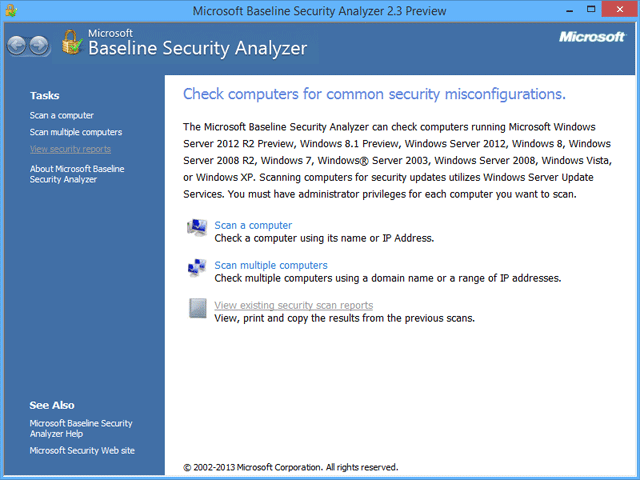Click the back navigation arrow button
This screenshot has width=640, height=480.
point(17,45)
